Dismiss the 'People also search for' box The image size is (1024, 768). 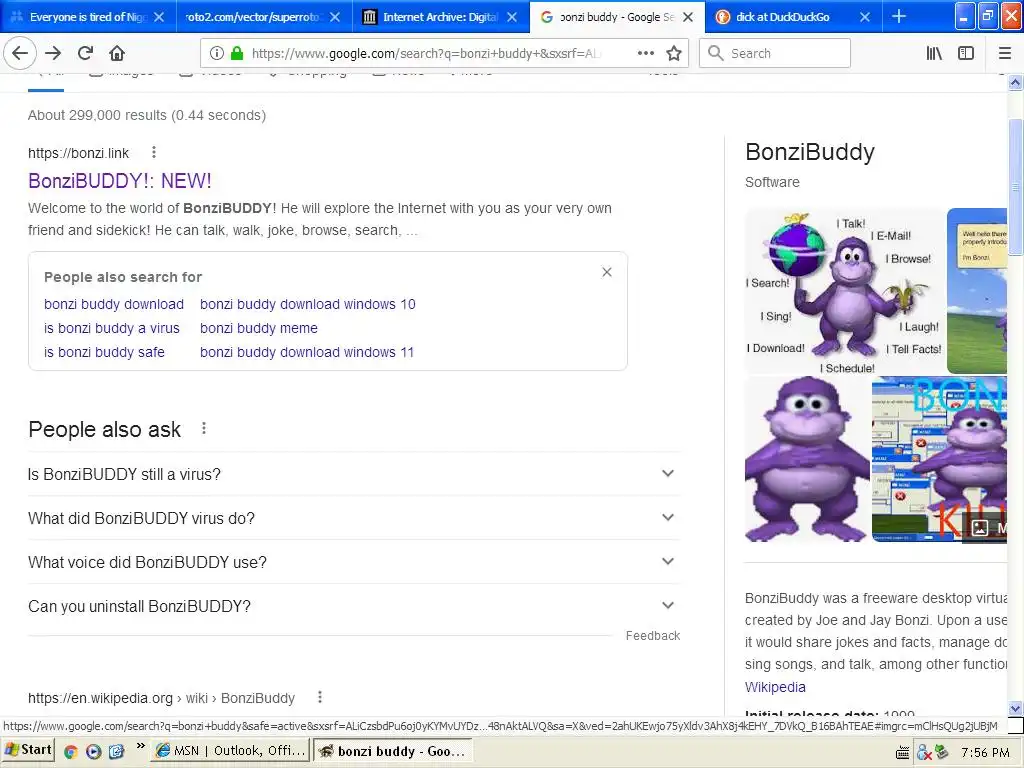pos(607,272)
